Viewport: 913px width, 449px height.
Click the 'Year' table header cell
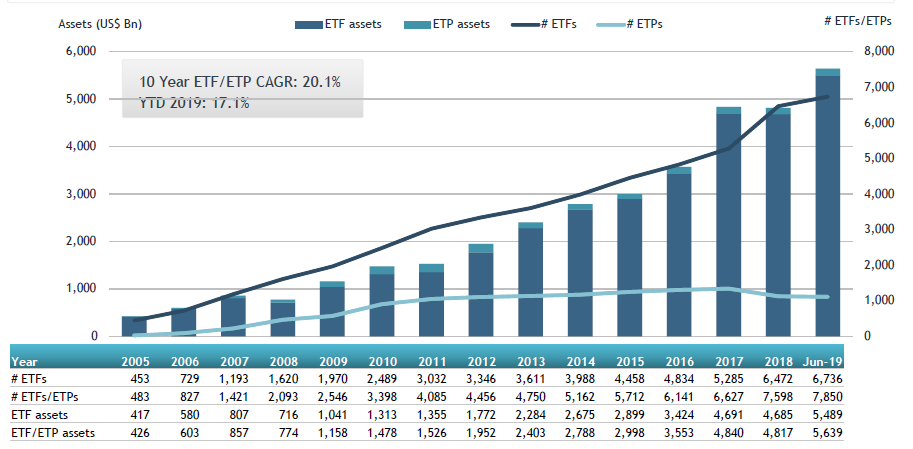[x=24, y=362]
